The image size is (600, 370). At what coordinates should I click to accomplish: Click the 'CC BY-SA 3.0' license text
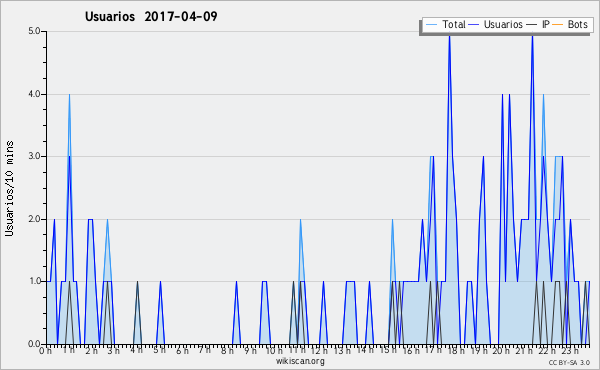point(569,362)
